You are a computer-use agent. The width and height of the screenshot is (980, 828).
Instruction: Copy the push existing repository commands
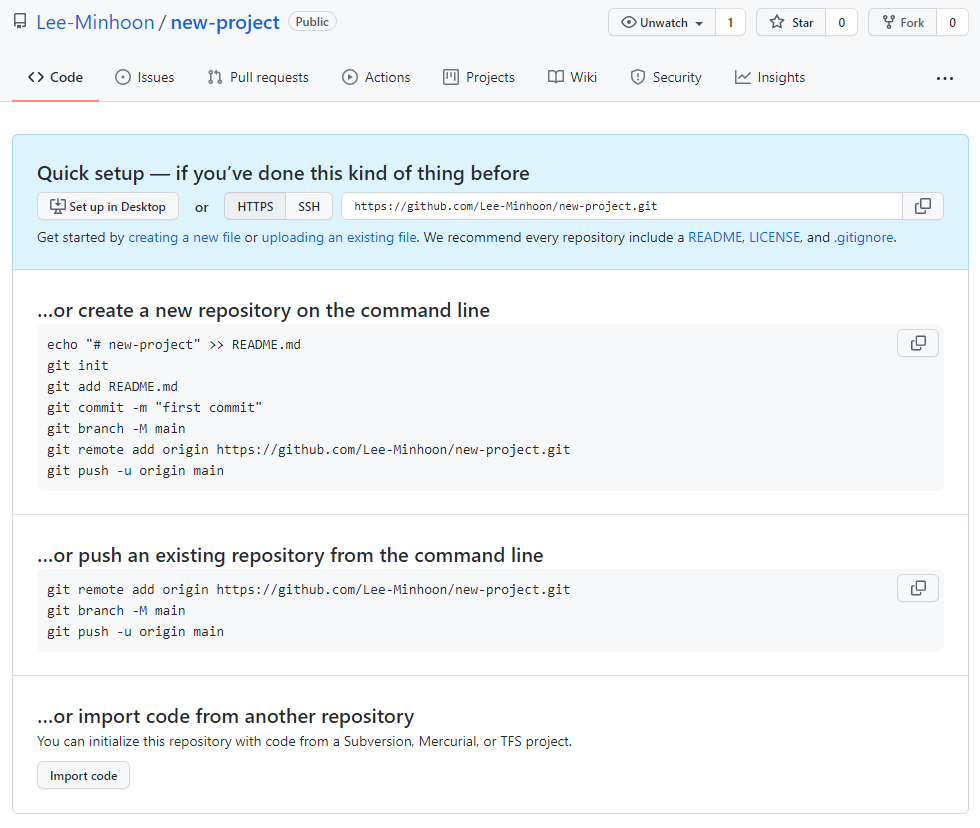pos(918,588)
